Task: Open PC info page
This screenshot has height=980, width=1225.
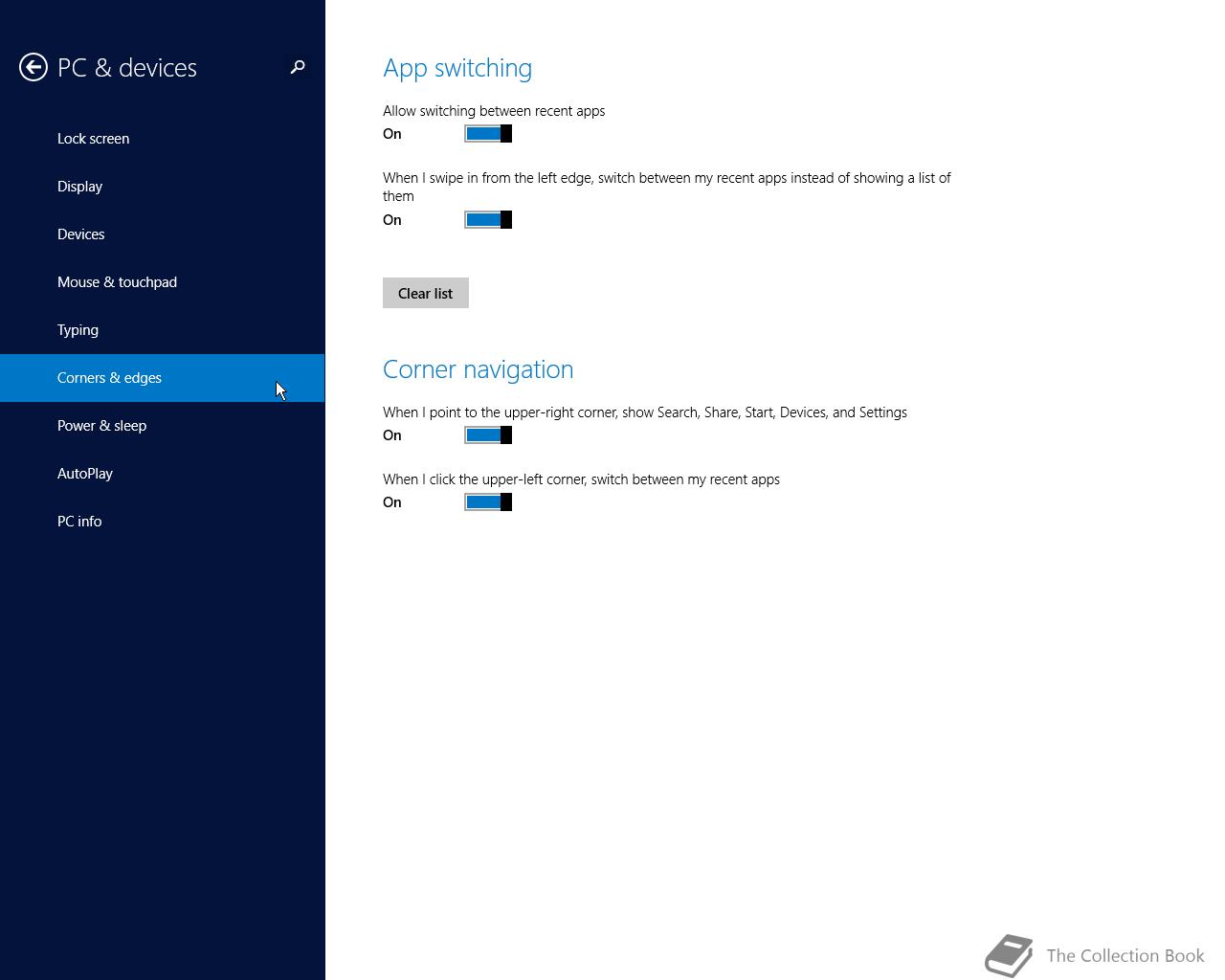Action: pyautogui.click(x=163, y=522)
